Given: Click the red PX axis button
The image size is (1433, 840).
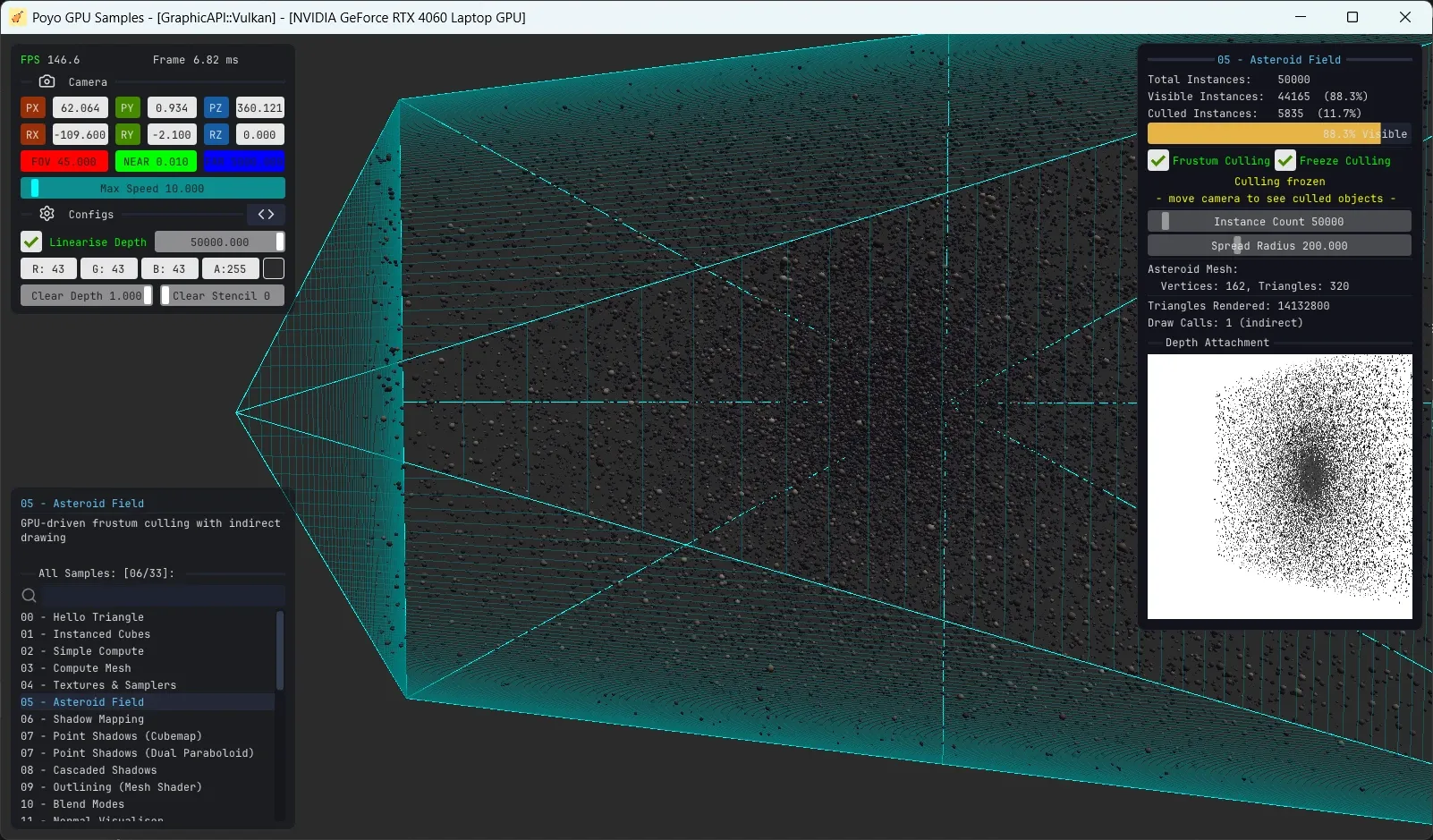Looking at the screenshot, I should click(32, 107).
